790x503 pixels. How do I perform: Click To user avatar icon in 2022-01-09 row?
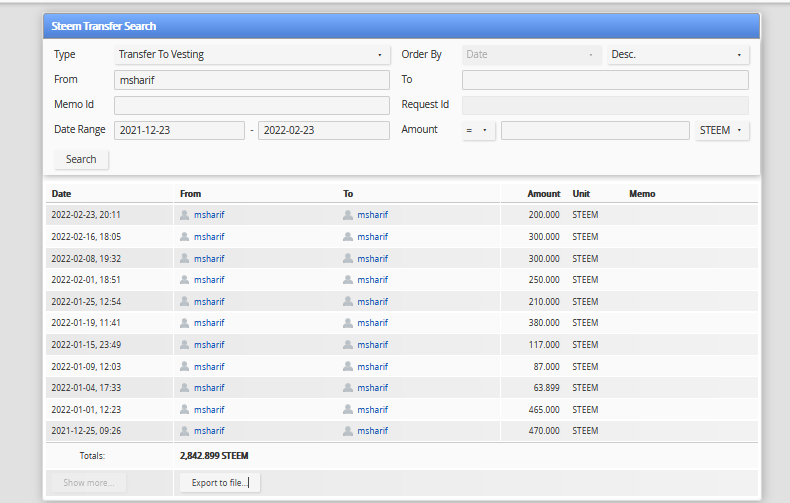348,366
